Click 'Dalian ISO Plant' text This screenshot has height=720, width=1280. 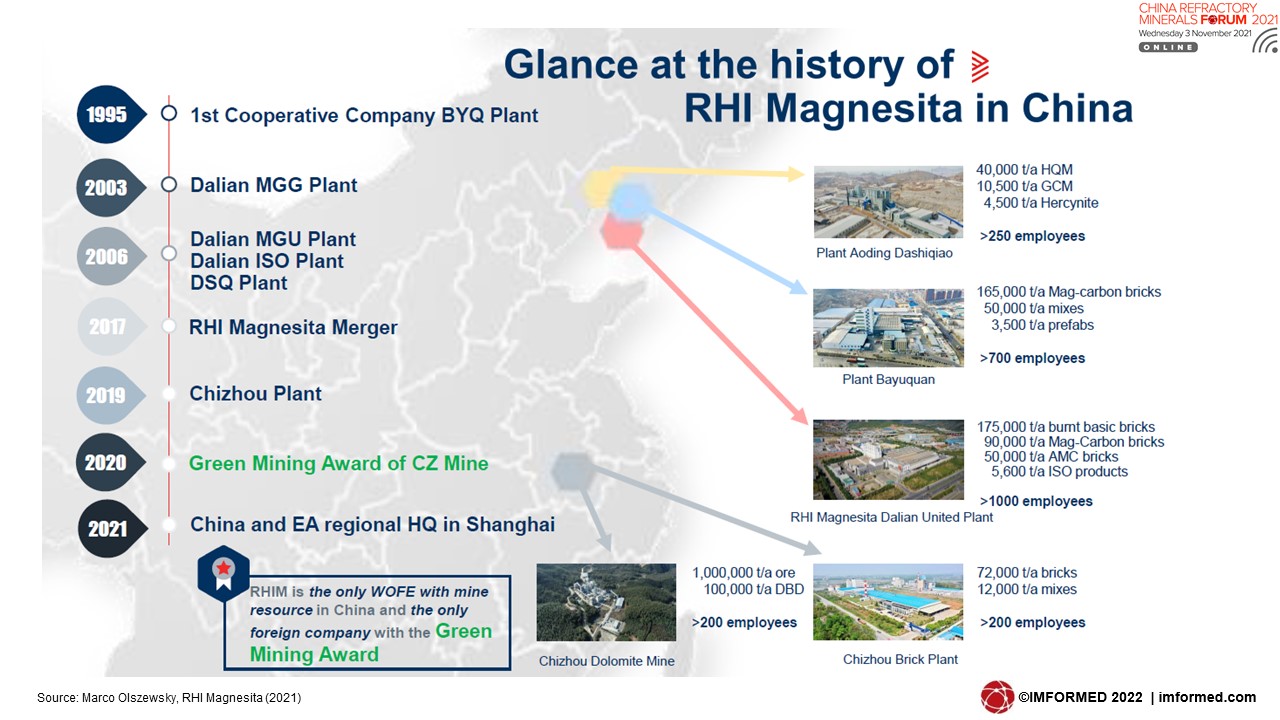(267, 261)
